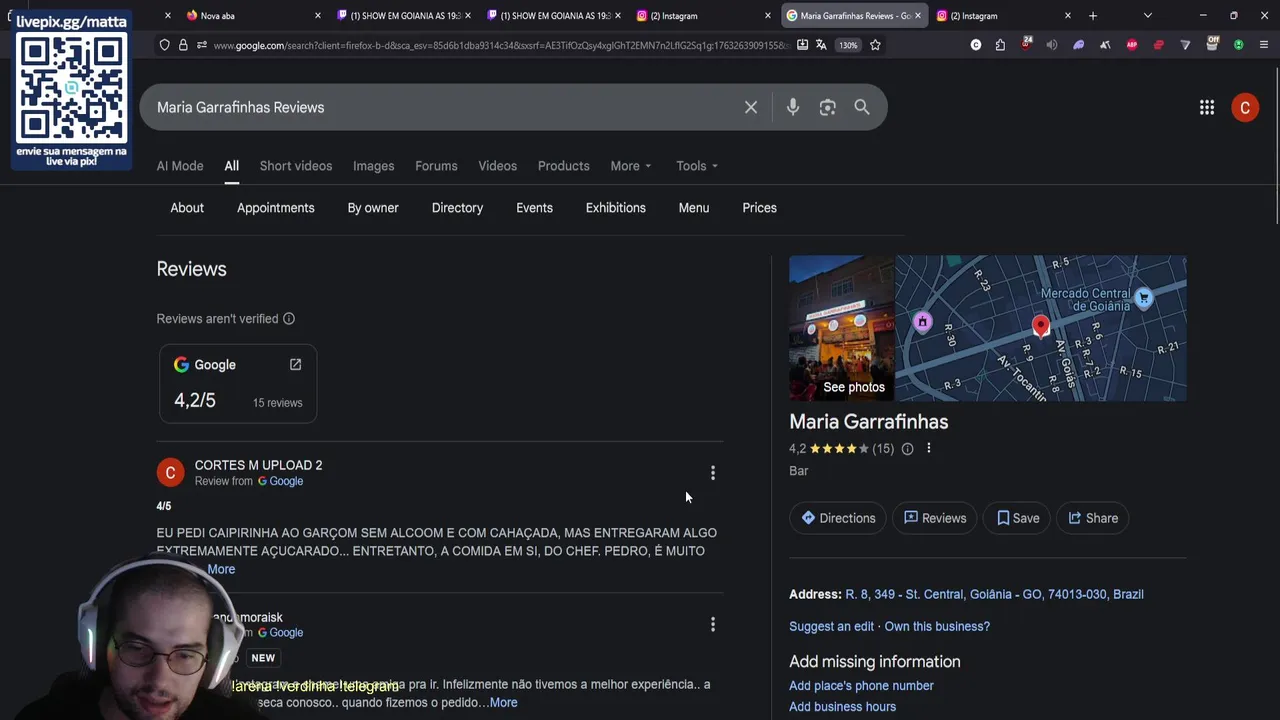Save Maria Garrafinhas place
Screen dimensions: 1280x720
pyautogui.click(x=1018, y=518)
